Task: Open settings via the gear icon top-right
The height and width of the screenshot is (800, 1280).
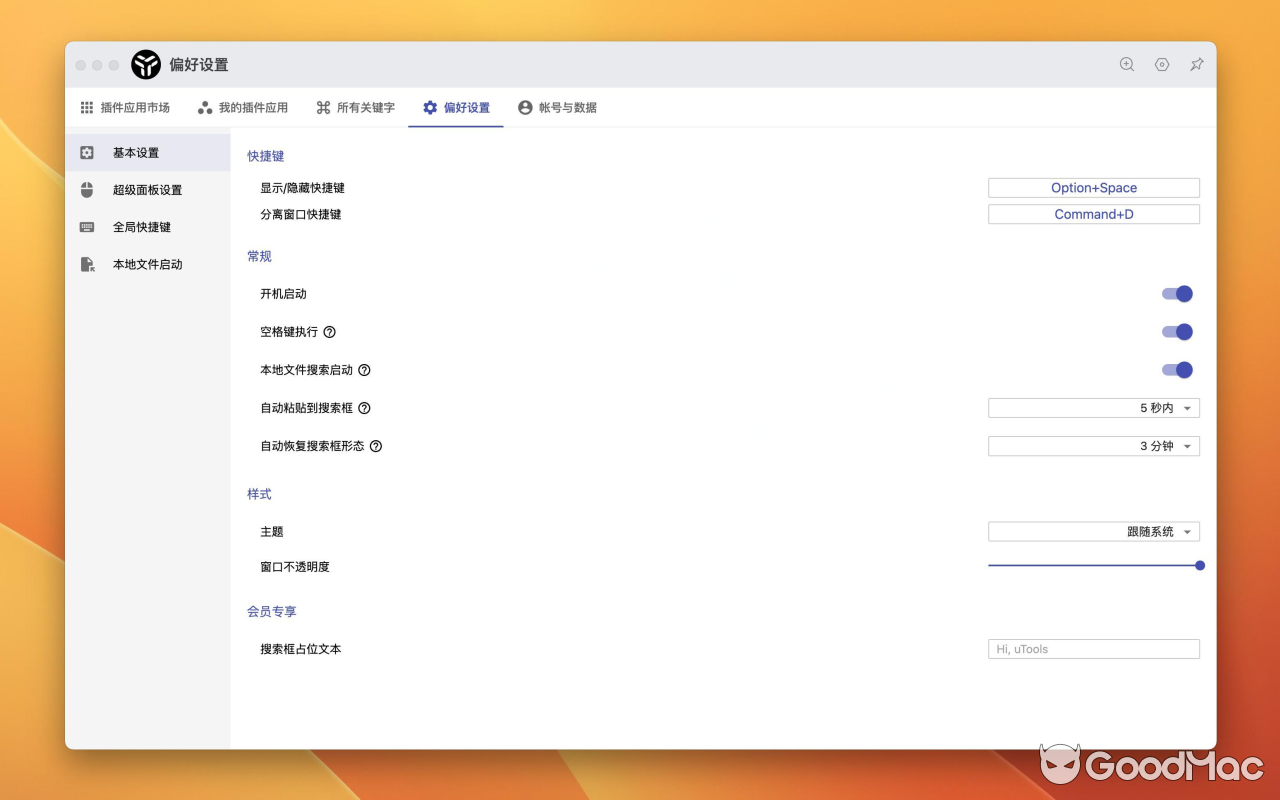Action: (1161, 64)
